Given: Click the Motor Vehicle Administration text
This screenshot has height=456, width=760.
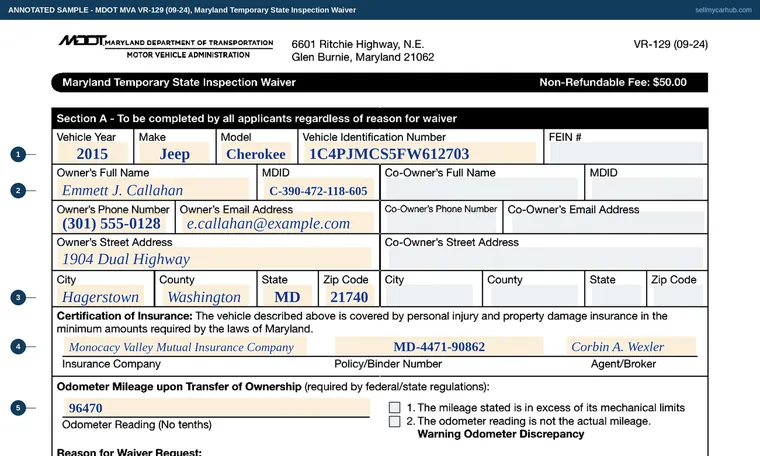Looking at the screenshot, I should pos(188,55).
